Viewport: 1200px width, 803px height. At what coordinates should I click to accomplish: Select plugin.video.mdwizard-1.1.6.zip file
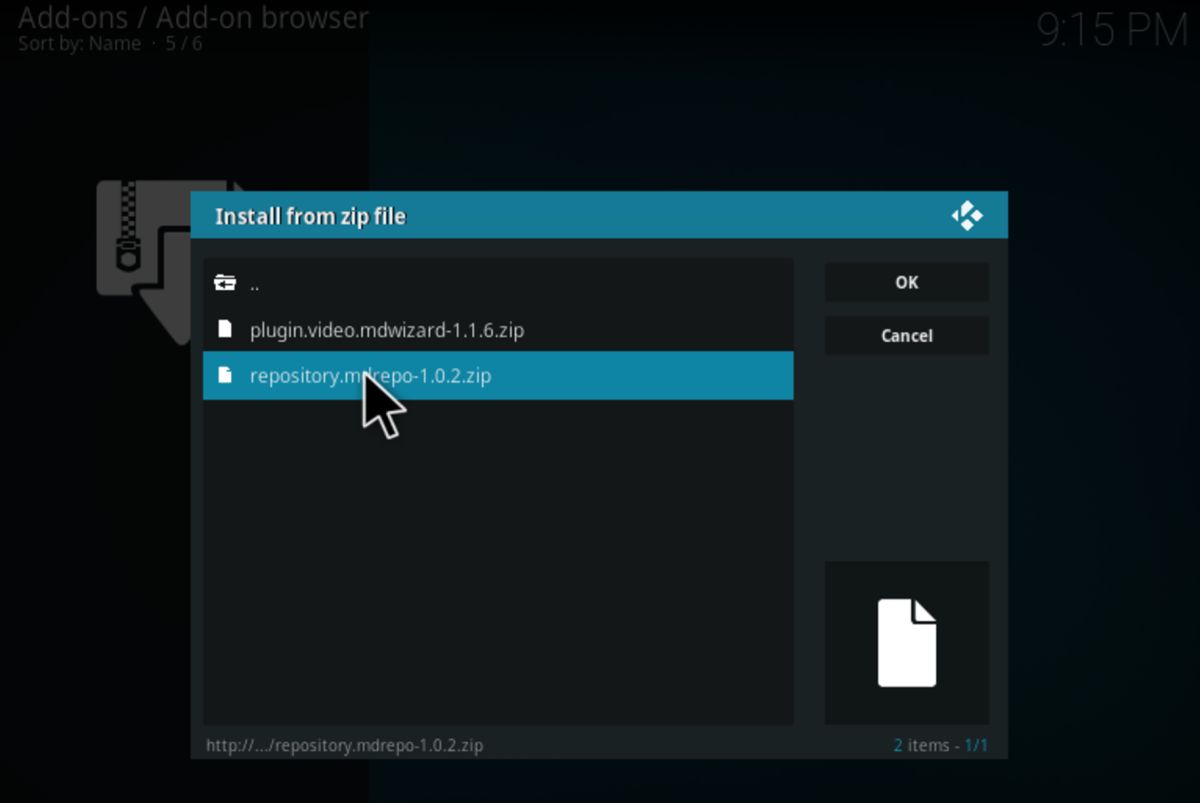click(x=498, y=329)
